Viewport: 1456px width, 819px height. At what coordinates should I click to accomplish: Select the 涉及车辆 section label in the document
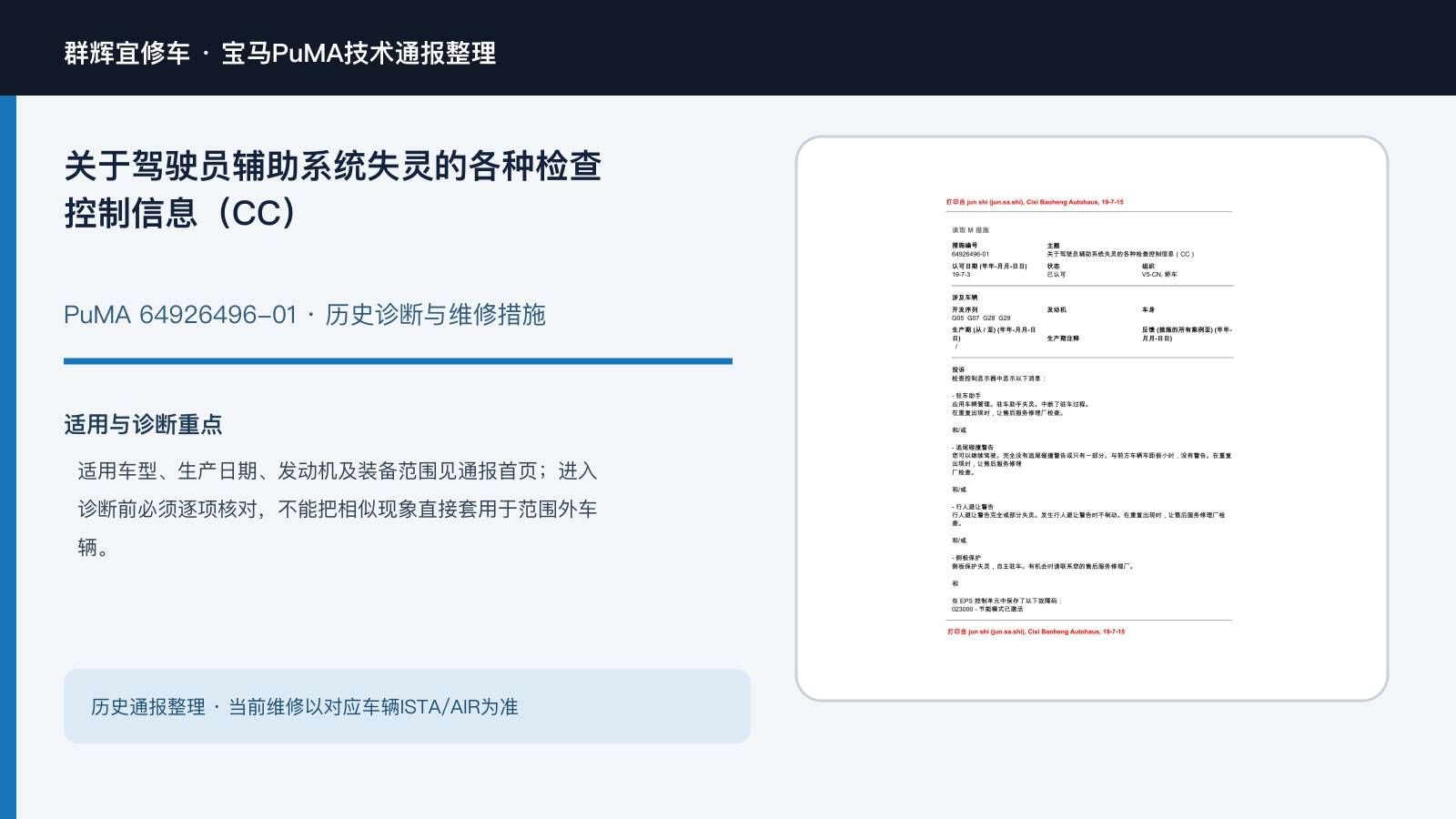click(965, 298)
